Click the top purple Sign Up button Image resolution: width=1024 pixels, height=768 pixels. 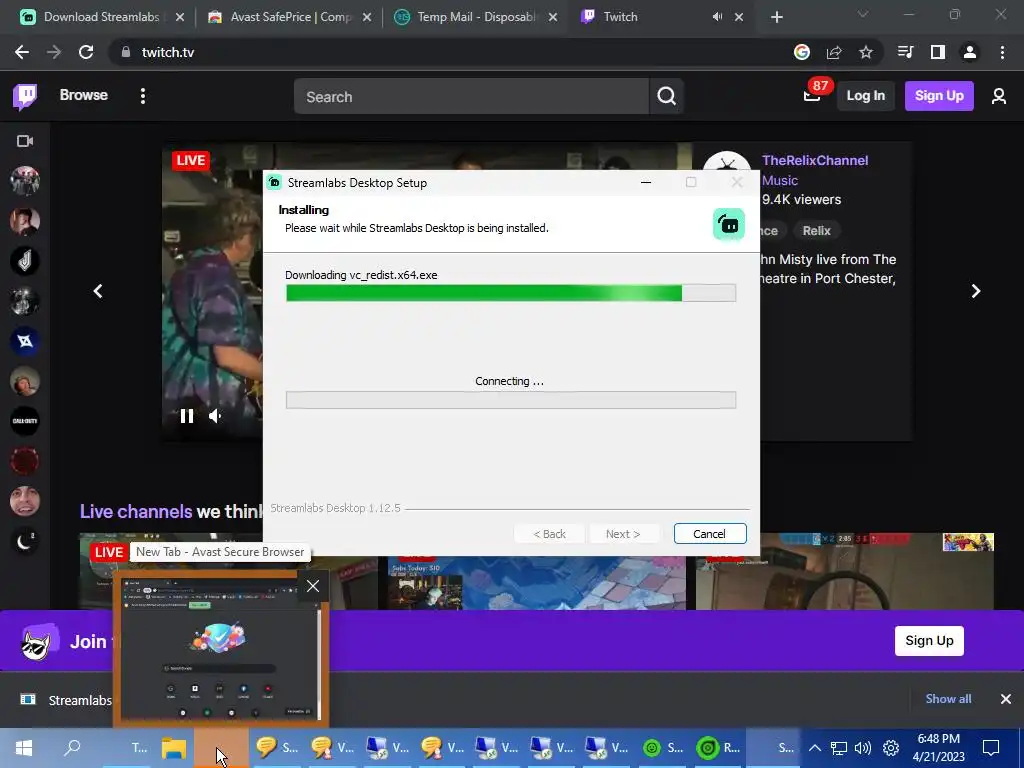(x=939, y=96)
